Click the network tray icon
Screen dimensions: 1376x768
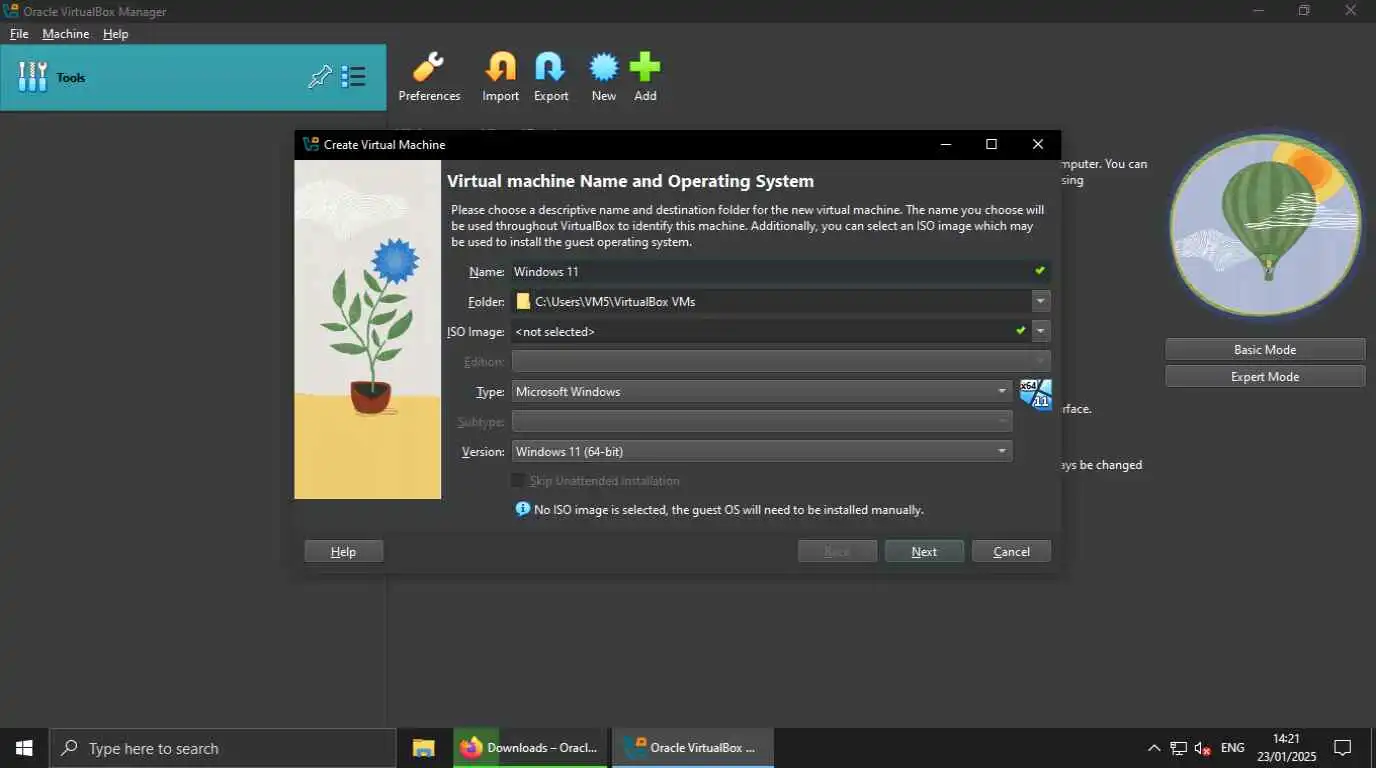point(1179,748)
